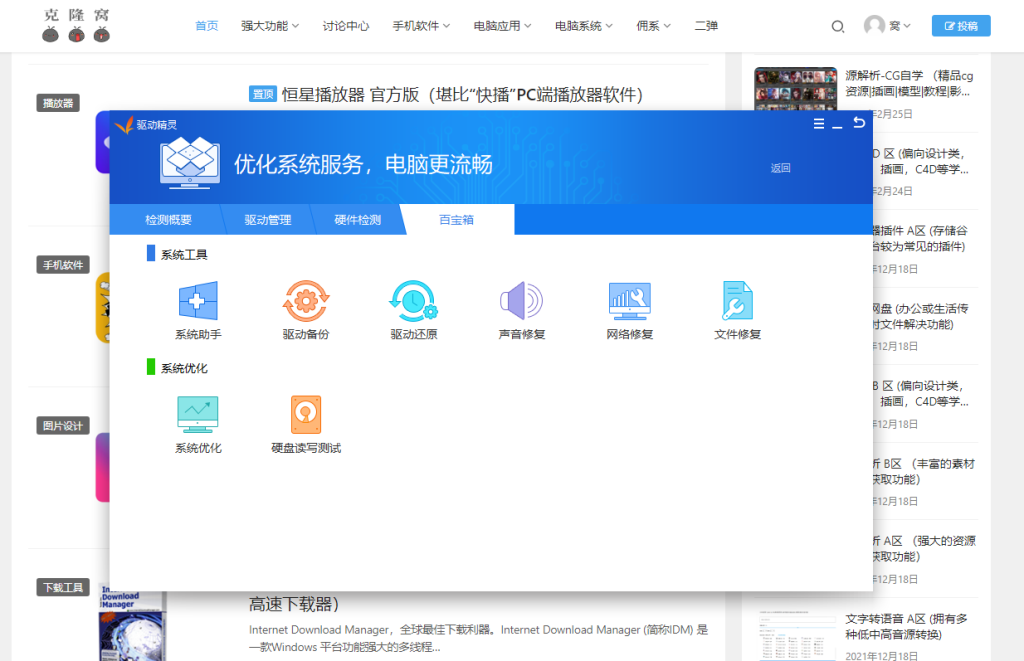Expand the 佣系 dropdown menu
The height and width of the screenshot is (661, 1024).
[x=654, y=25]
